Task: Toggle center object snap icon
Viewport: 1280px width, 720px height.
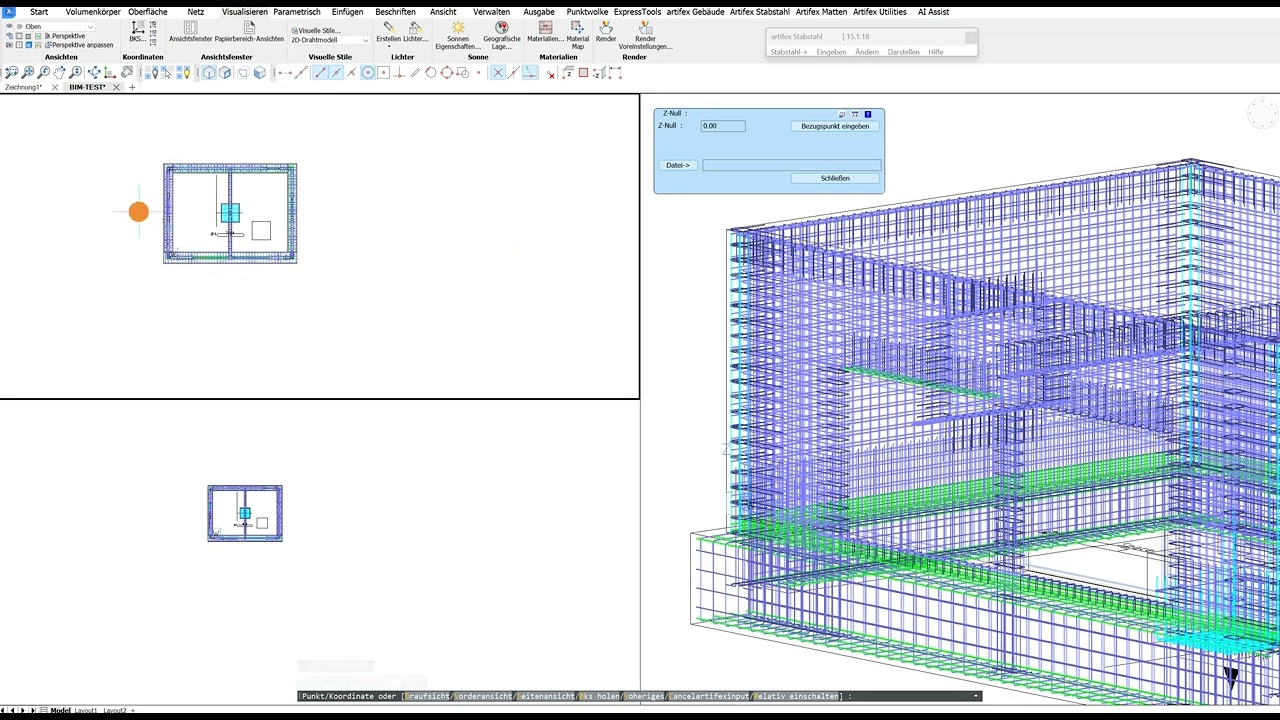Action: click(x=368, y=72)
